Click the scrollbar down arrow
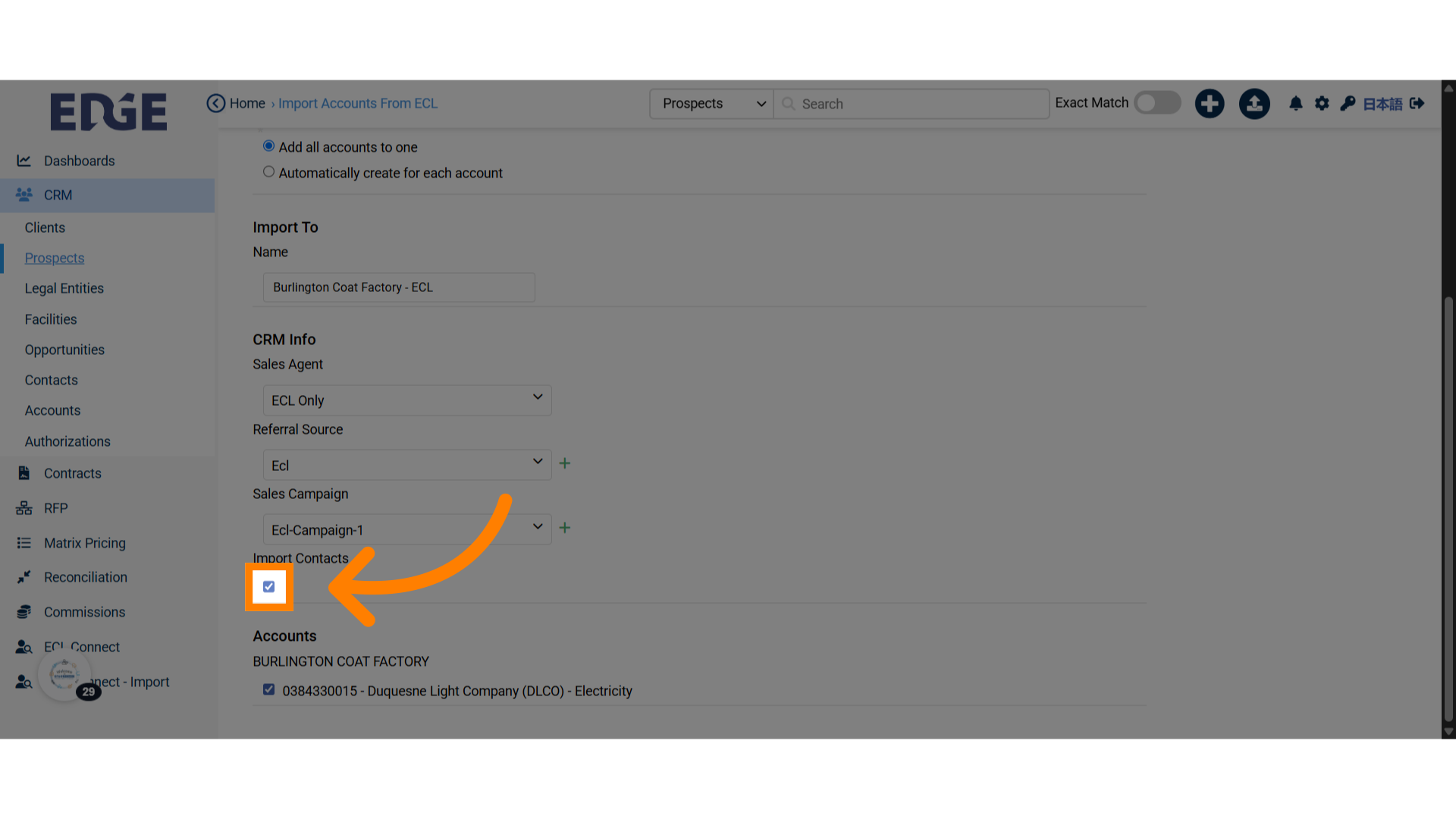This screenshot has width=1456, height=819. pyautogui.click(x=1448, y=732)
